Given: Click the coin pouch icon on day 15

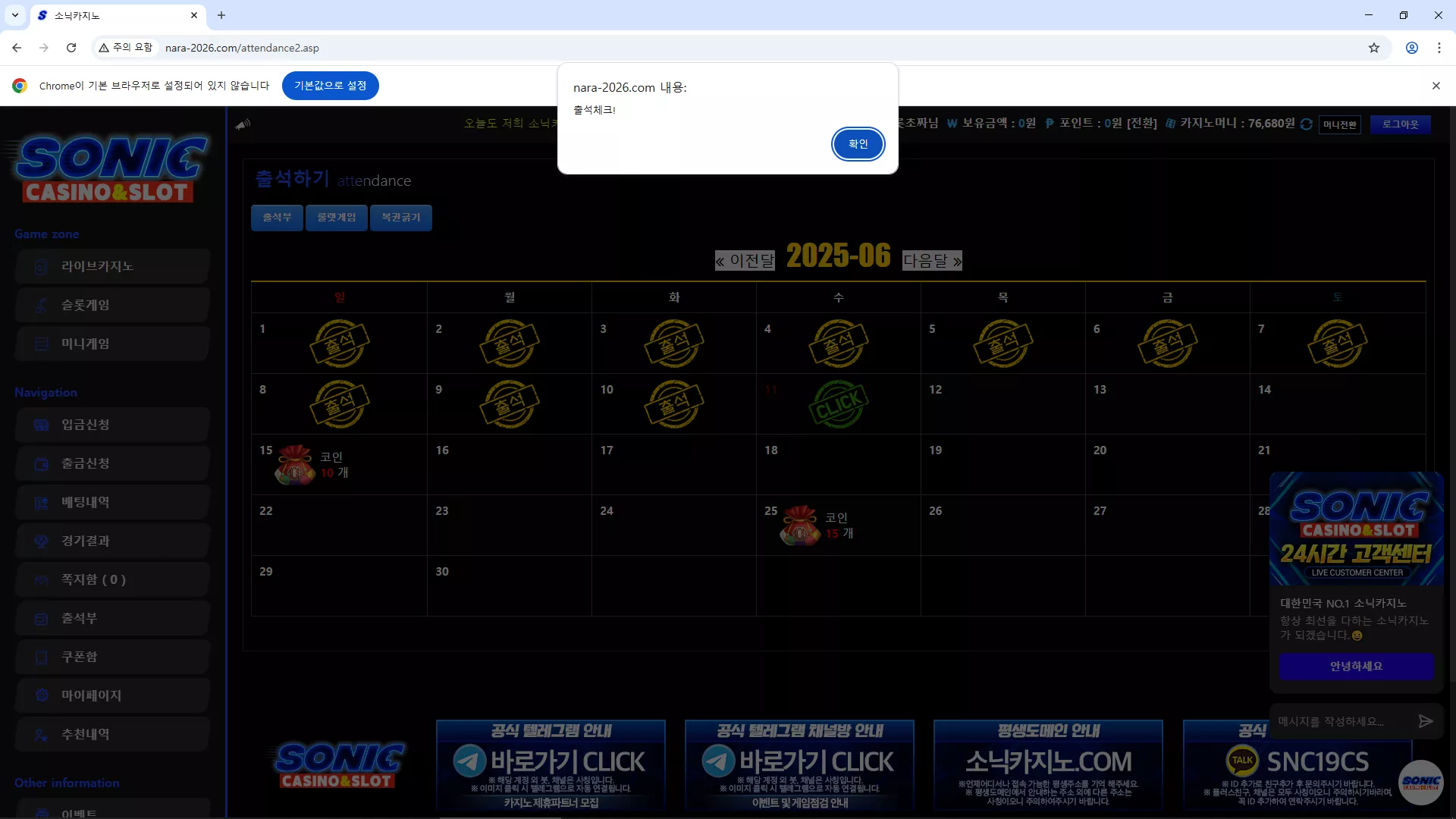Looking at the screenshot, I should (295, 464).
